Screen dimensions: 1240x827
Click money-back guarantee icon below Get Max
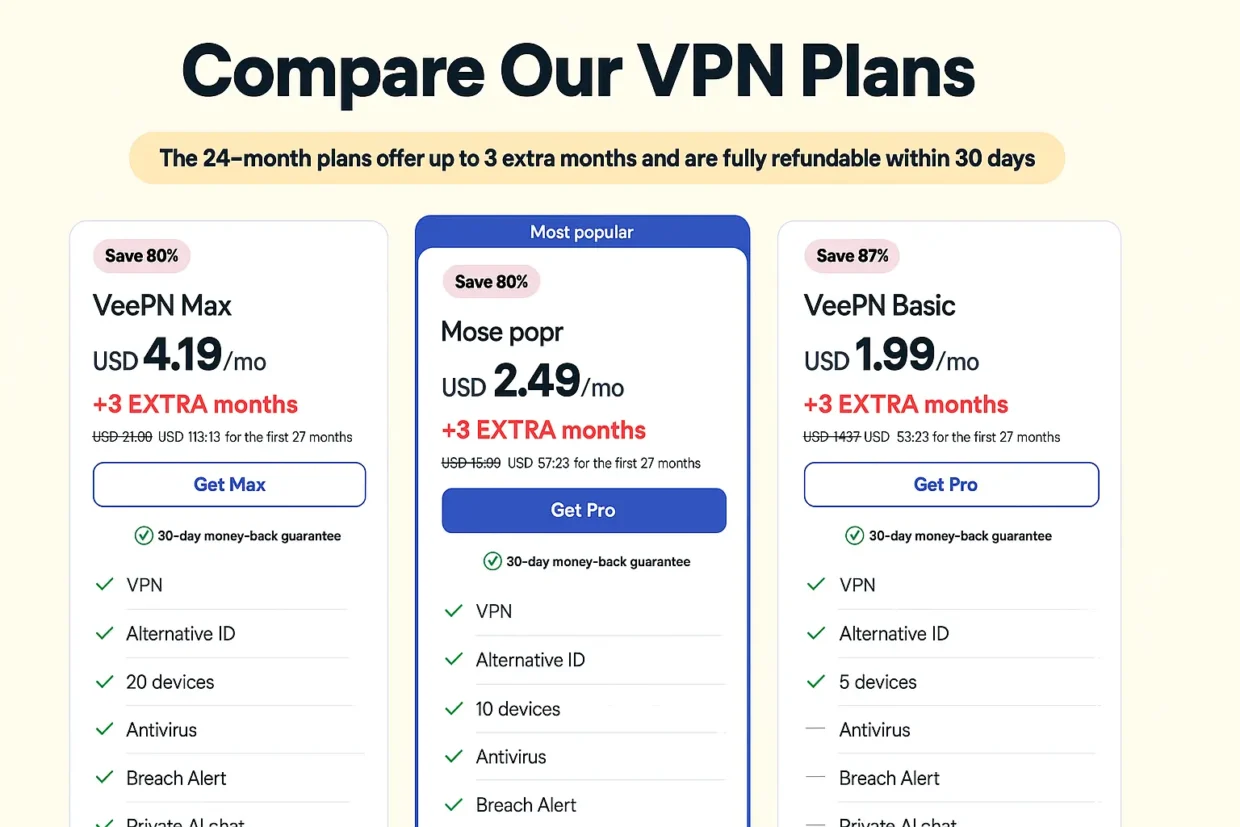coord(144,536)
